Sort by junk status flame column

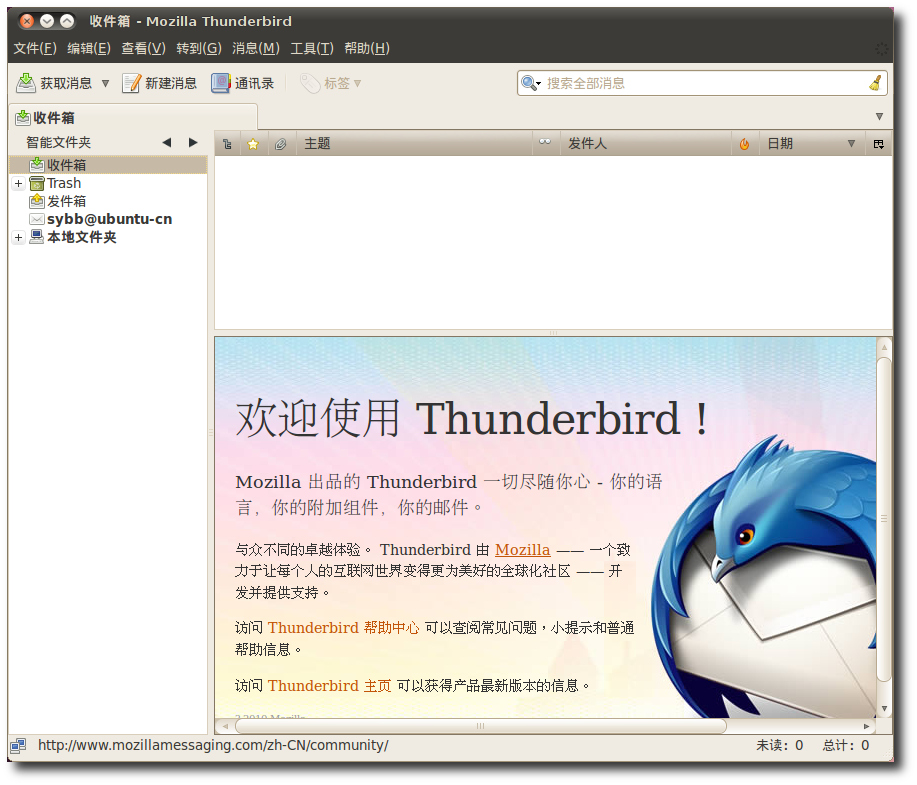744,144
